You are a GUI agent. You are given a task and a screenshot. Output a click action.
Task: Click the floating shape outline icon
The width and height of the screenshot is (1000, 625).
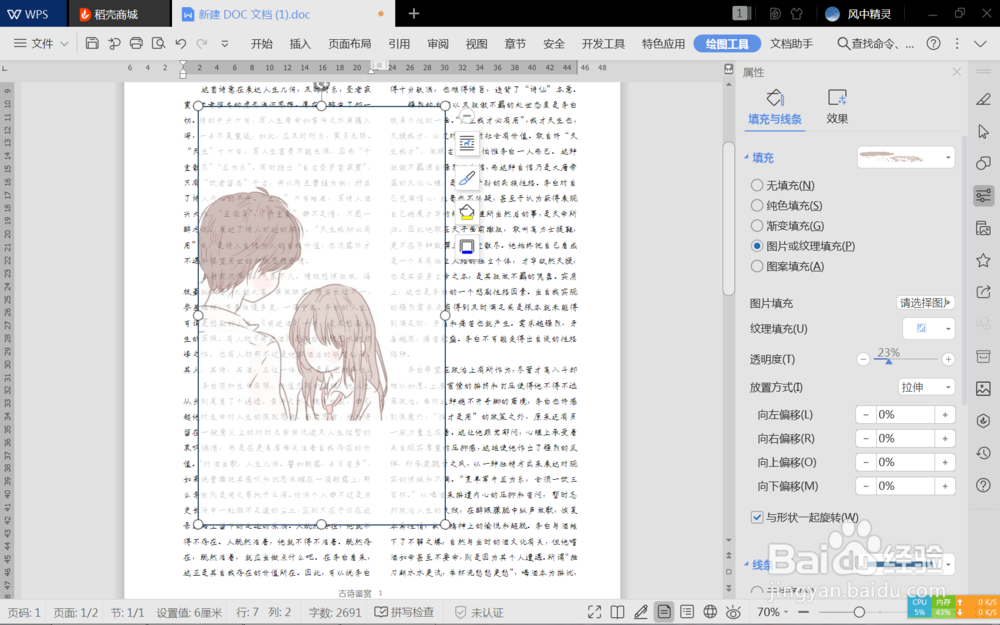(467, 247)
